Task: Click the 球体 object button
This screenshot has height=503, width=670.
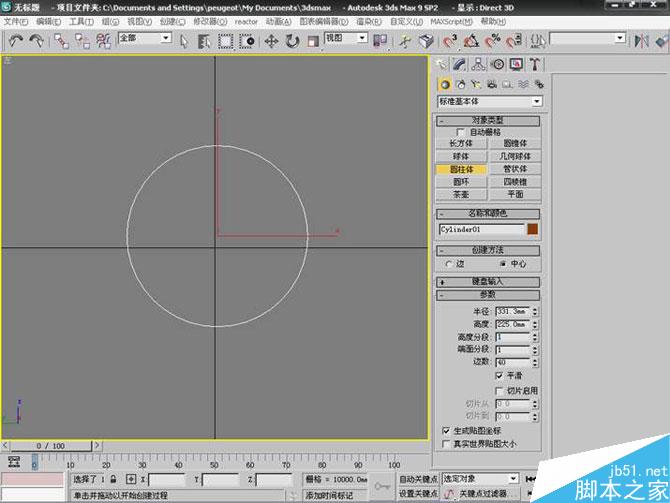Action: (461, 156)
